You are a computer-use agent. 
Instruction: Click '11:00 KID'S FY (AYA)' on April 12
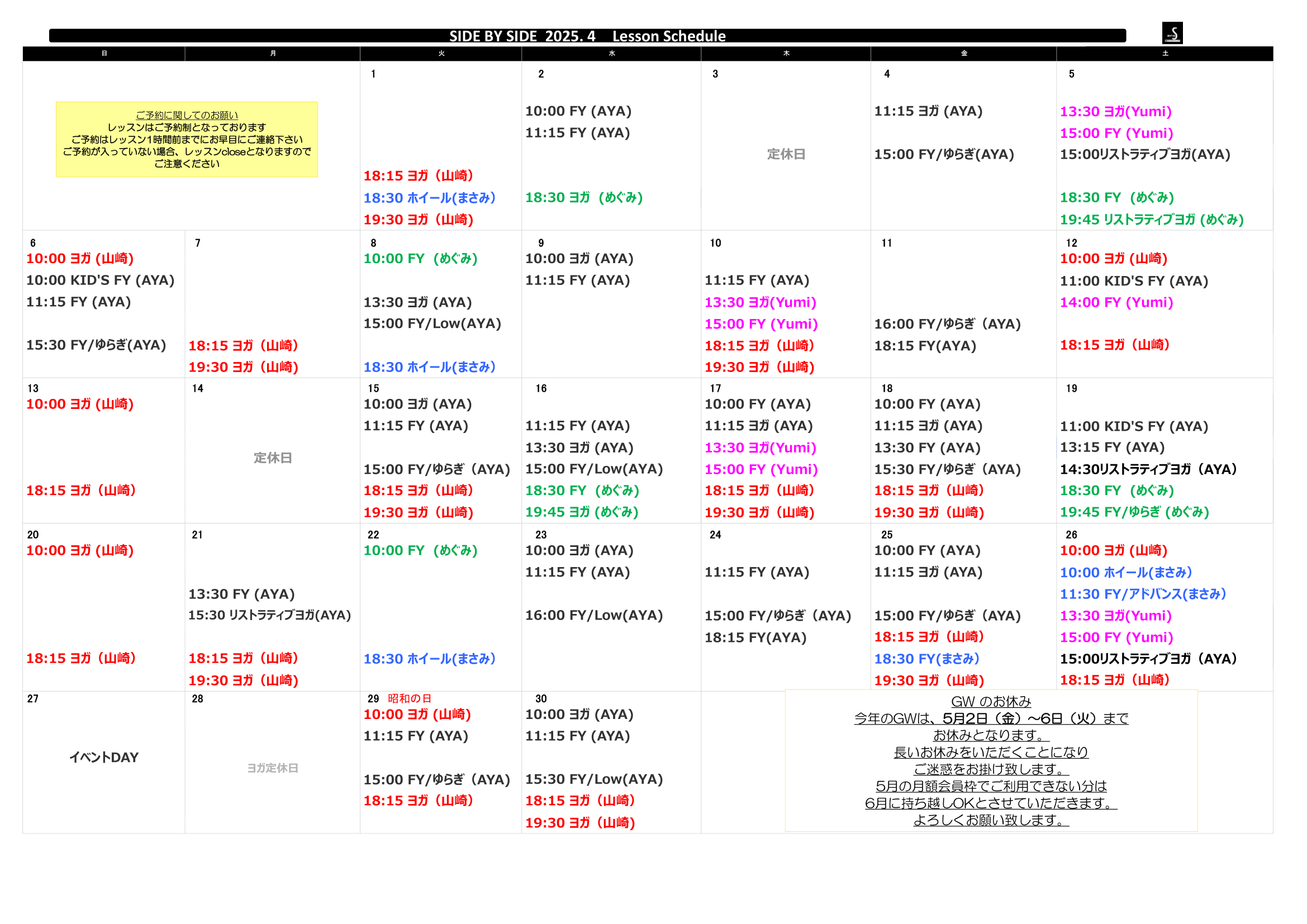[x=1134, y=280]
